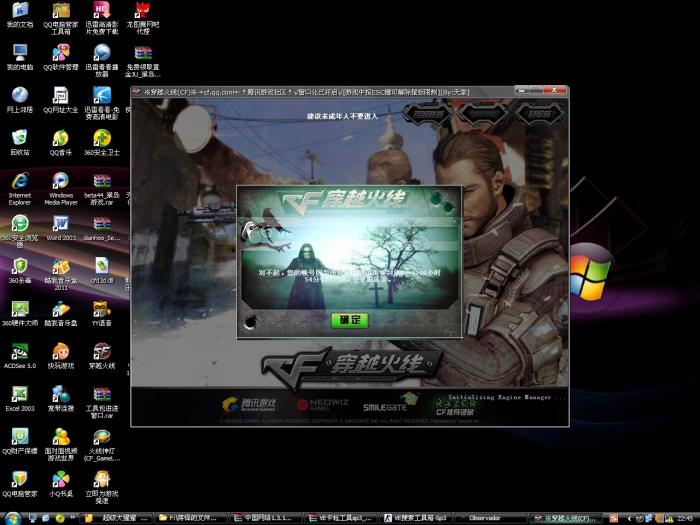Click the Razer CF推荐键鼠 logo
The height and width of the screenshot is (525, 700).
tap(455, 407)
